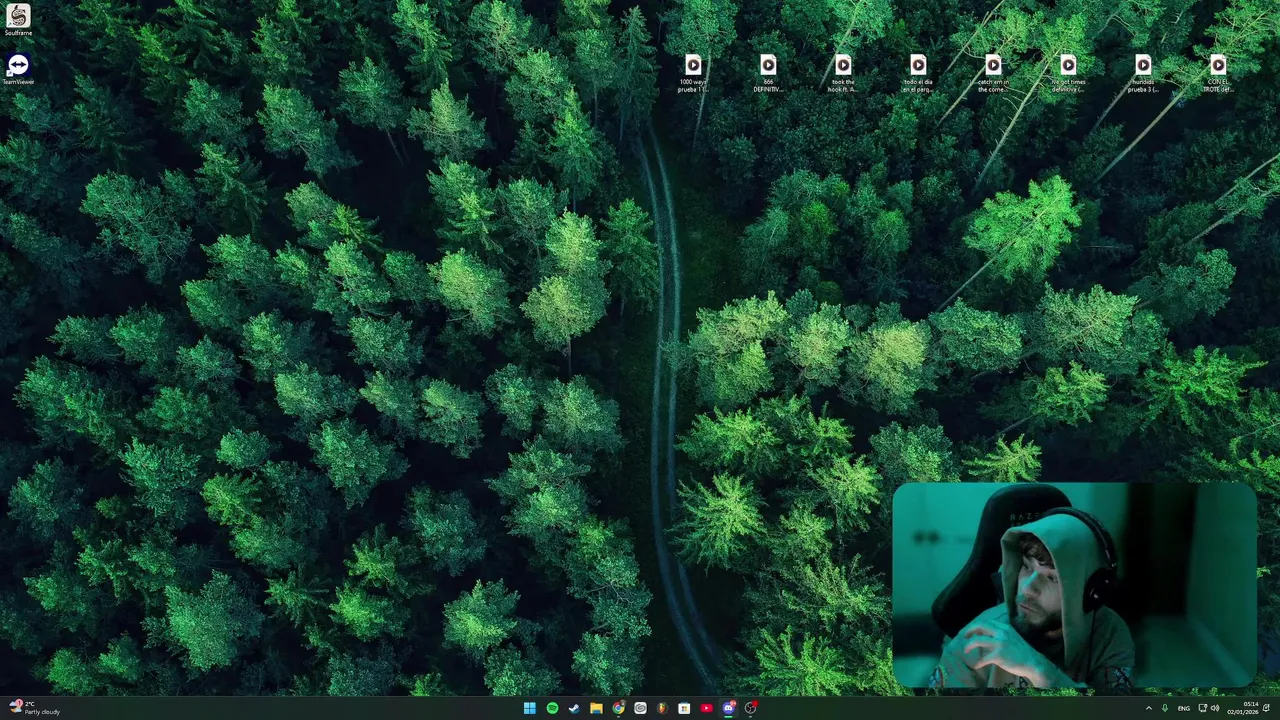Open the Windows Start menu

click(x=530, y=708)
